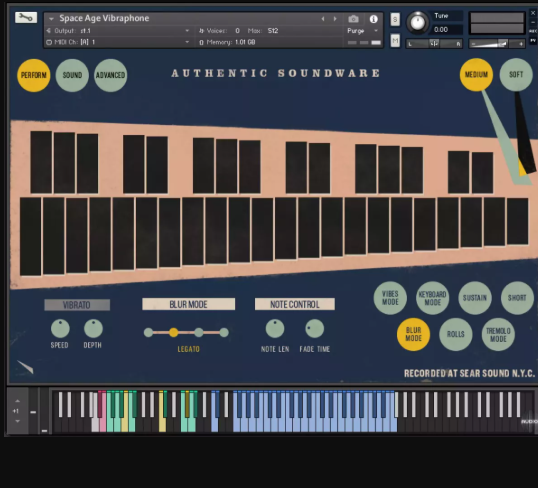Viewport: 538px width, 488px height.
Task: Select the ROLLS articulation
Action: point(456,334)
